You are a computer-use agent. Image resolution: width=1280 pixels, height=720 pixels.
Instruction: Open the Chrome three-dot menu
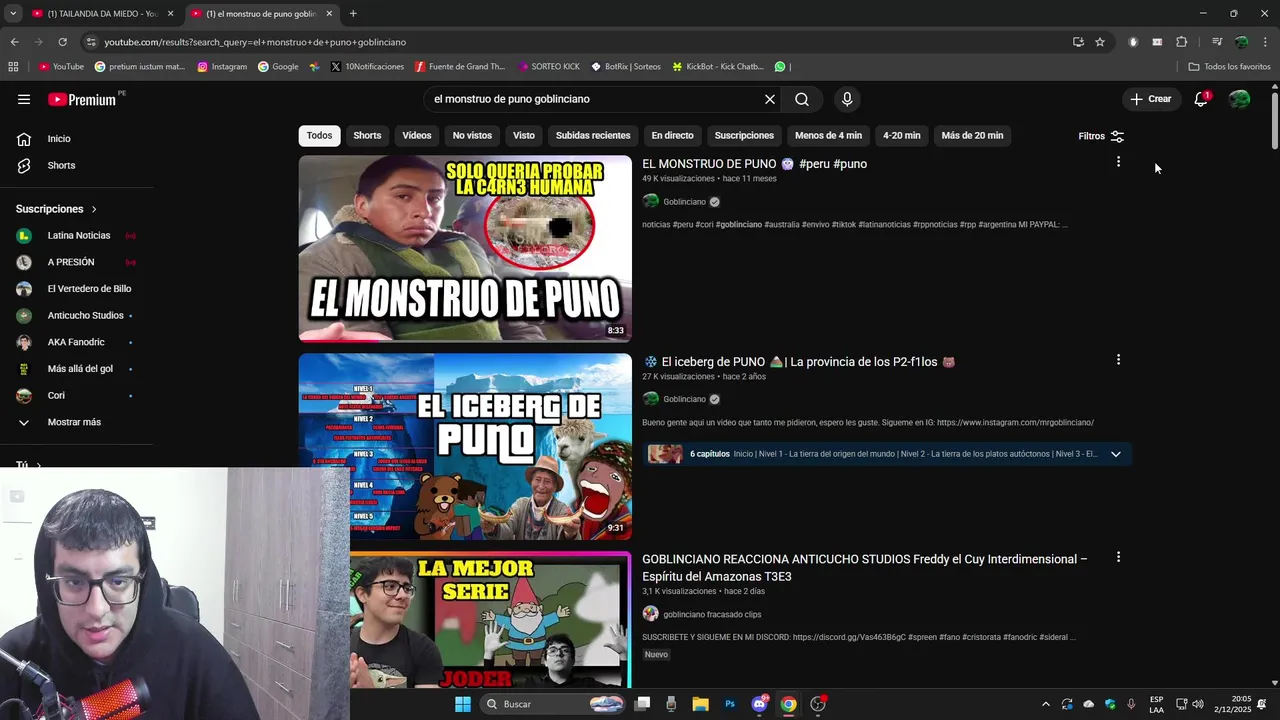1266,42
